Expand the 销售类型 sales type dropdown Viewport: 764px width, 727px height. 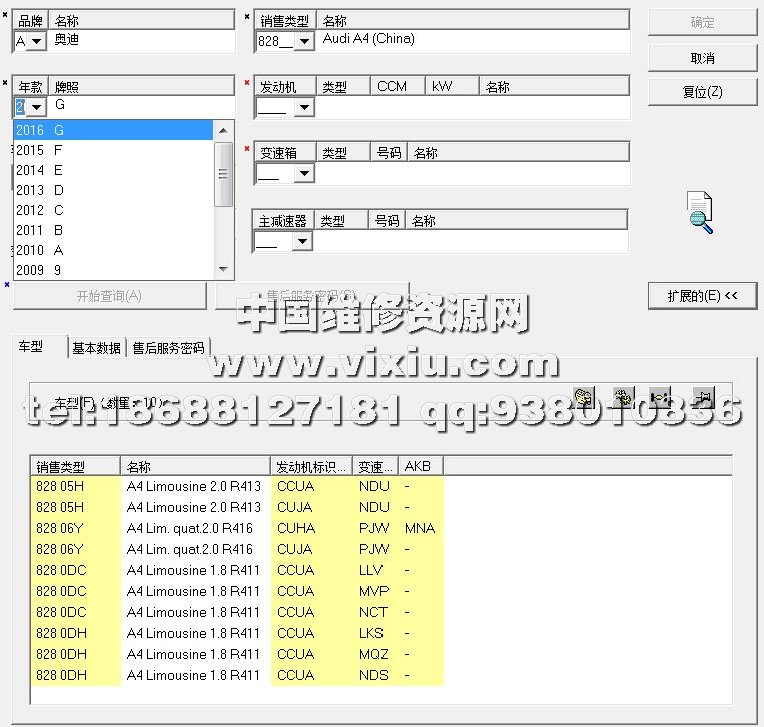[304, 41]
